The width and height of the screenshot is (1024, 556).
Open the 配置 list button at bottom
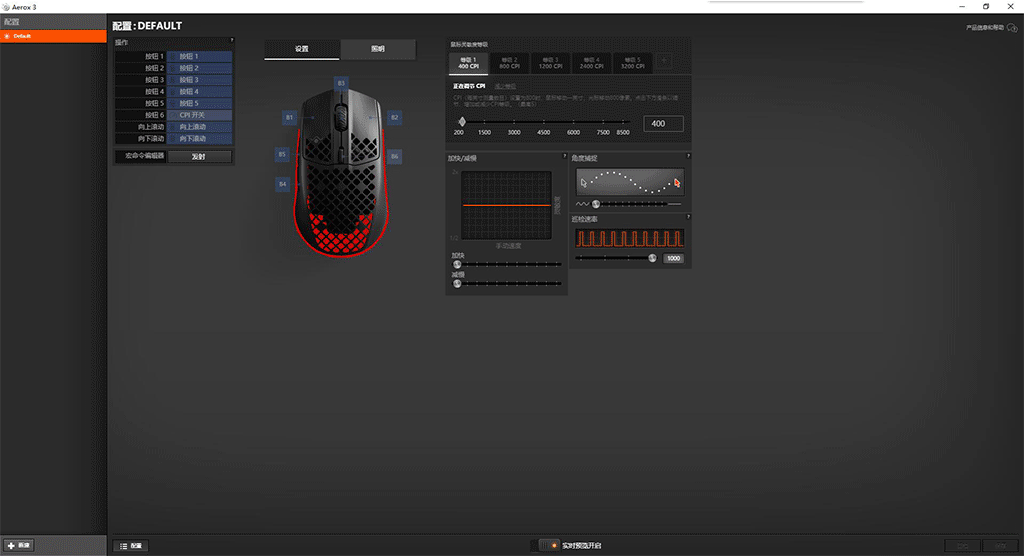click(131, 546)
